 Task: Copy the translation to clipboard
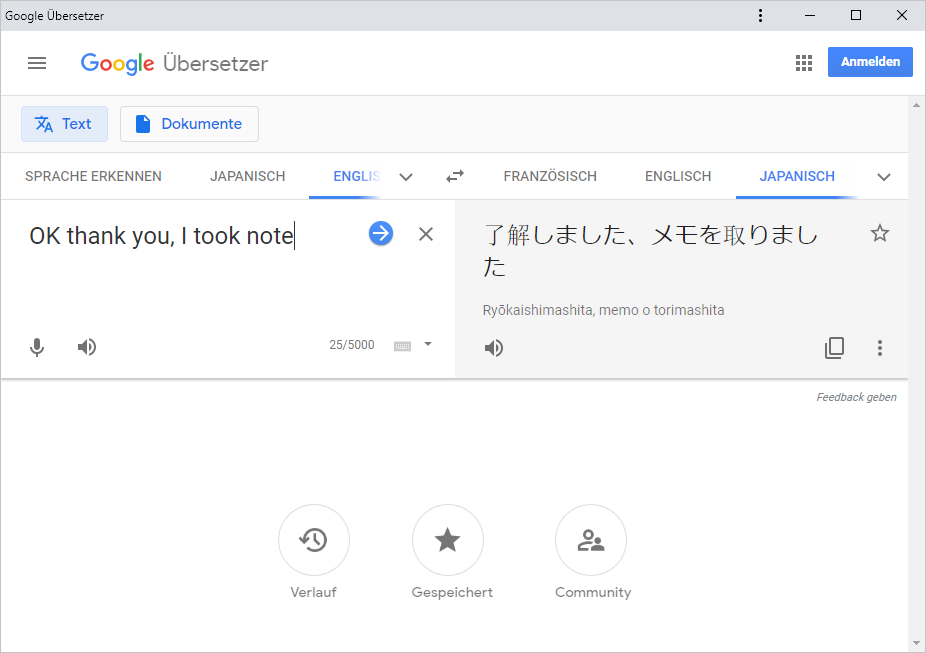(x=834, y=348)
